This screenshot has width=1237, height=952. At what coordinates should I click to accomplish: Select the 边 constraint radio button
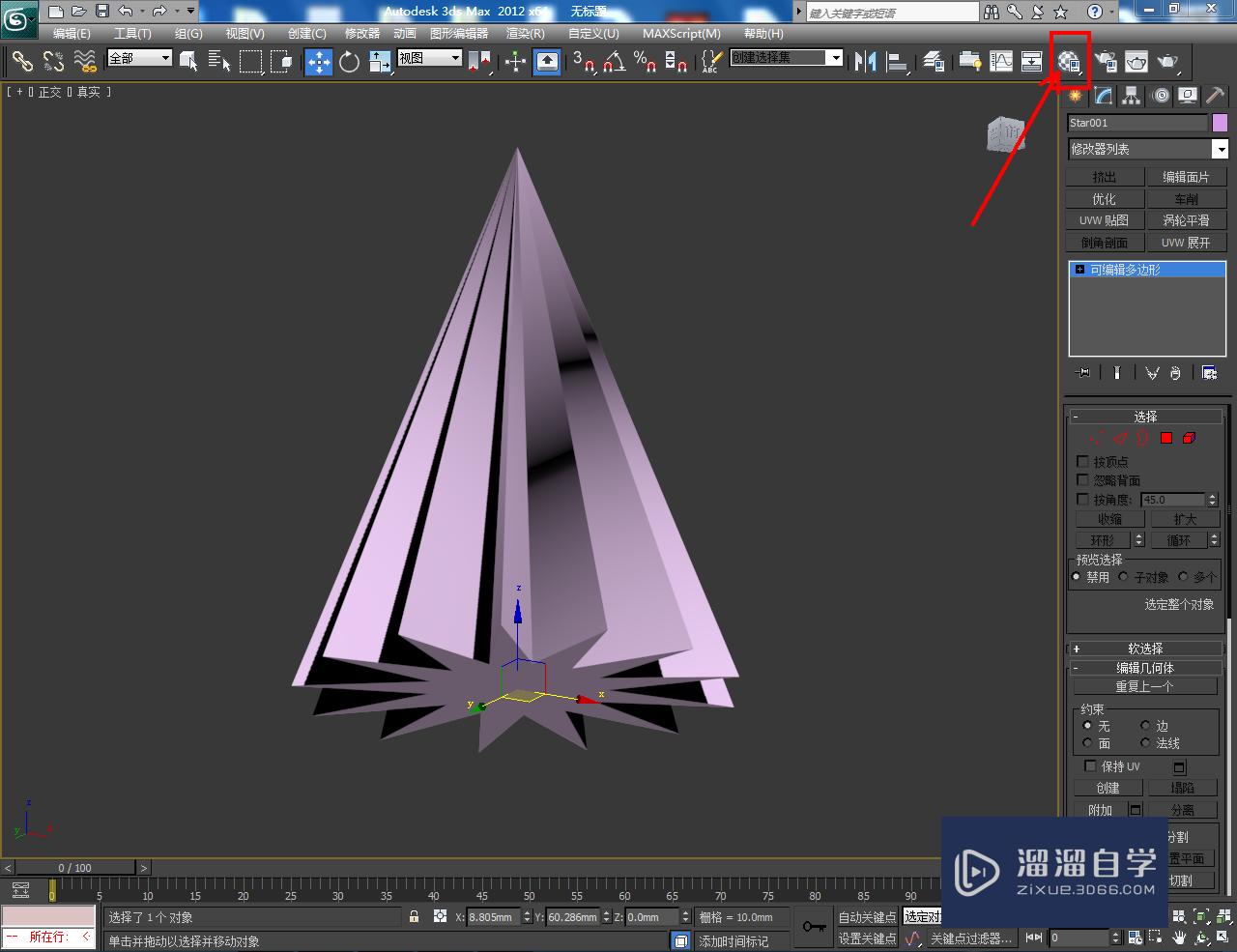tap(1145, 726)
